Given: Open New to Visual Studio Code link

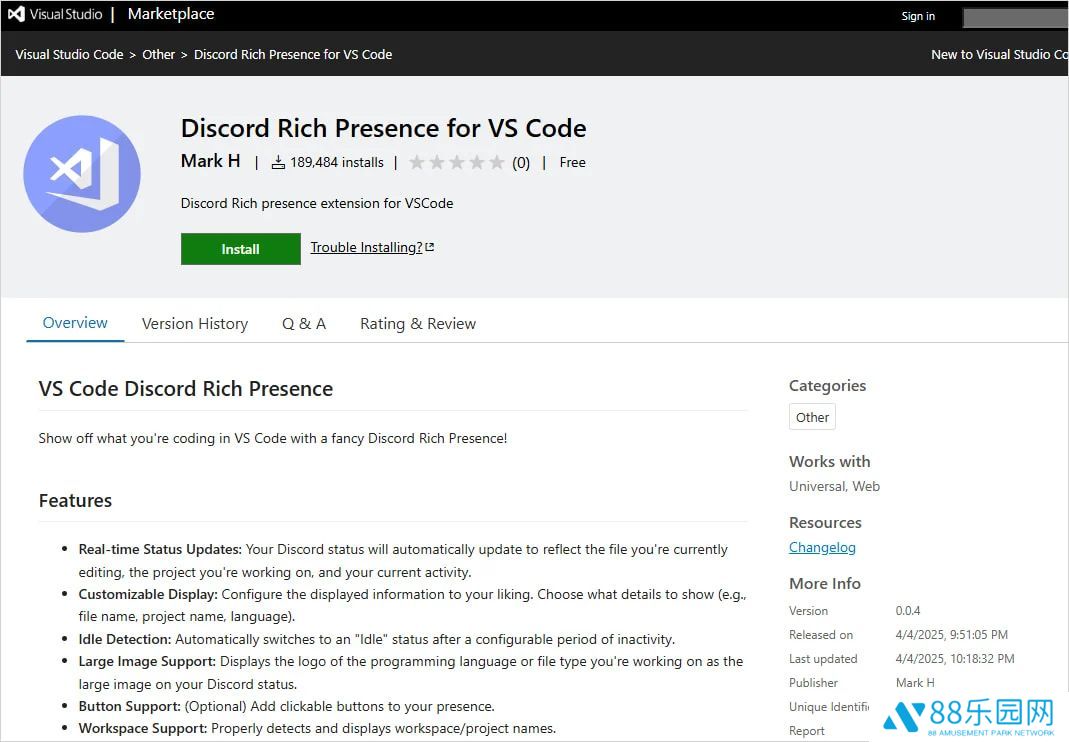Looking at the screenshot, I should (x=999, y=55).
